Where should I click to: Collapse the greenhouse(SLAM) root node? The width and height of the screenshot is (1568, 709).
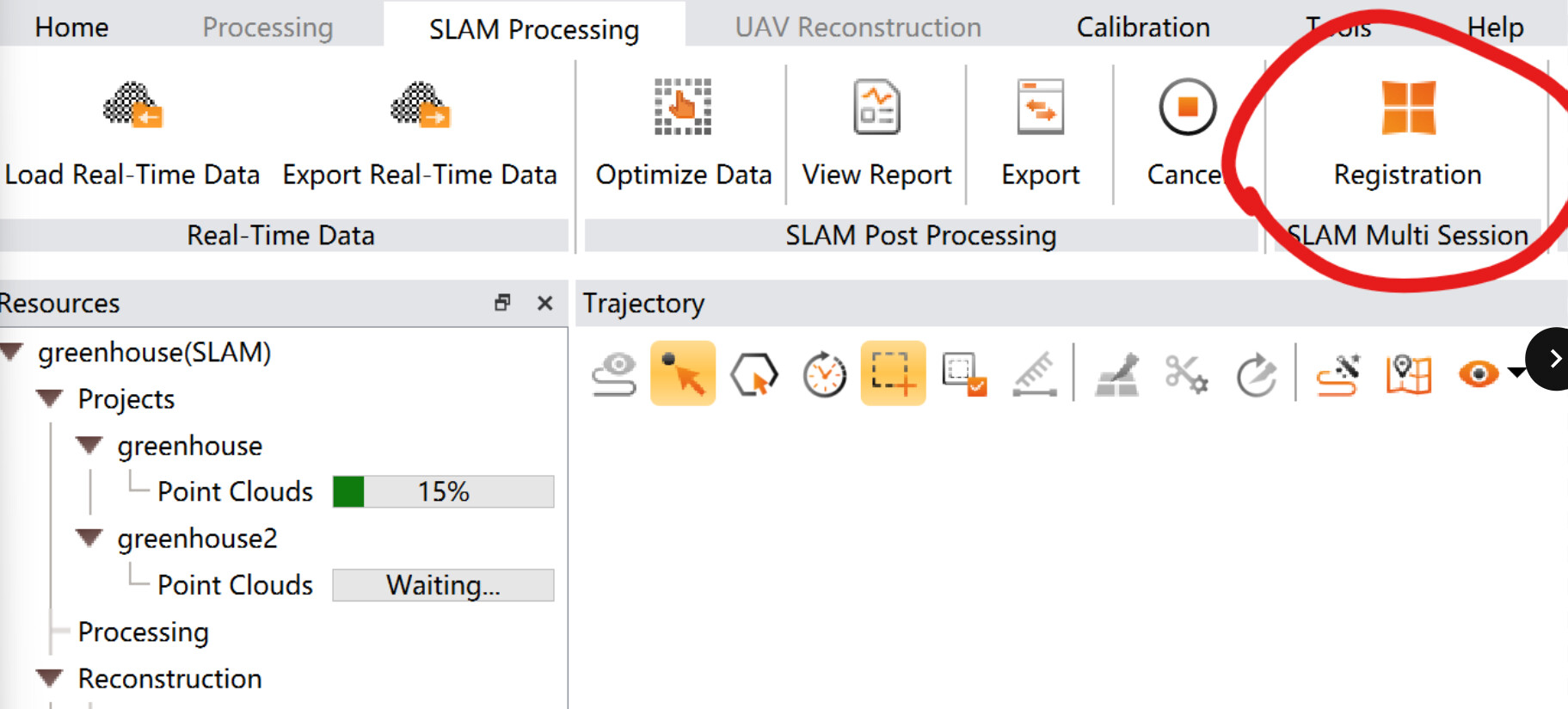point(13,352)
